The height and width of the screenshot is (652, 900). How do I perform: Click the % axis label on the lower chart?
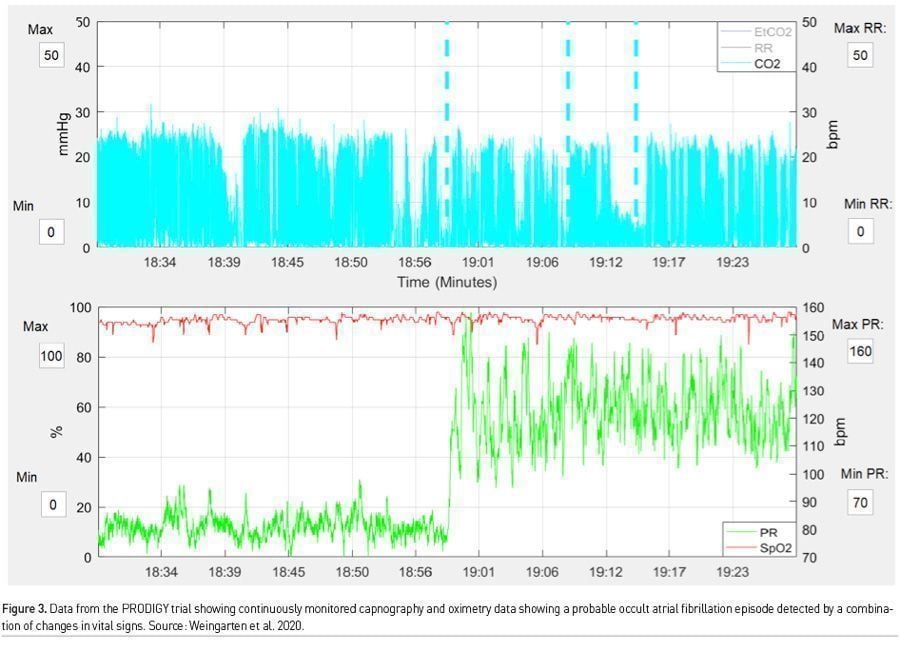click(56, 432)
